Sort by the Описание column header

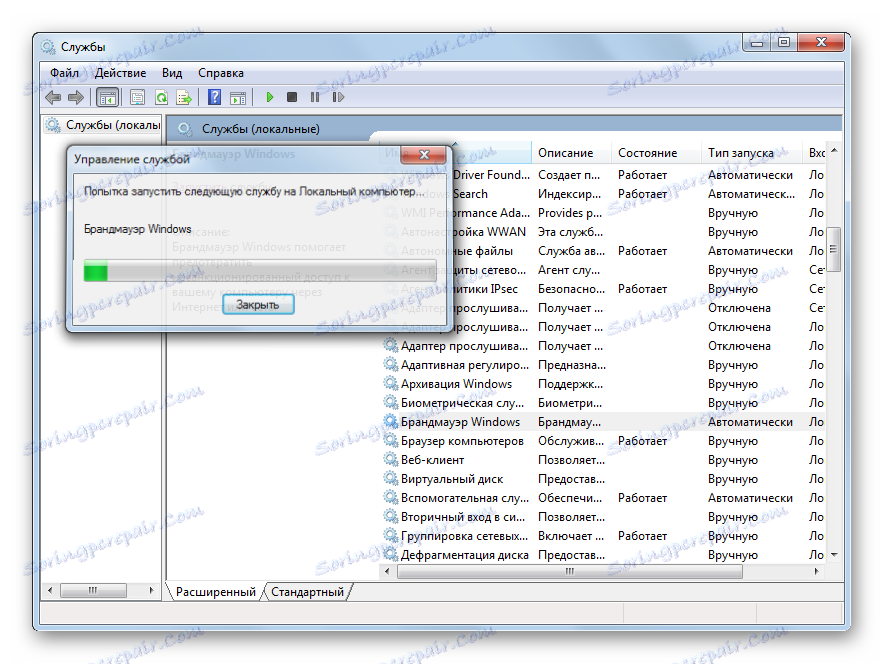571,153
